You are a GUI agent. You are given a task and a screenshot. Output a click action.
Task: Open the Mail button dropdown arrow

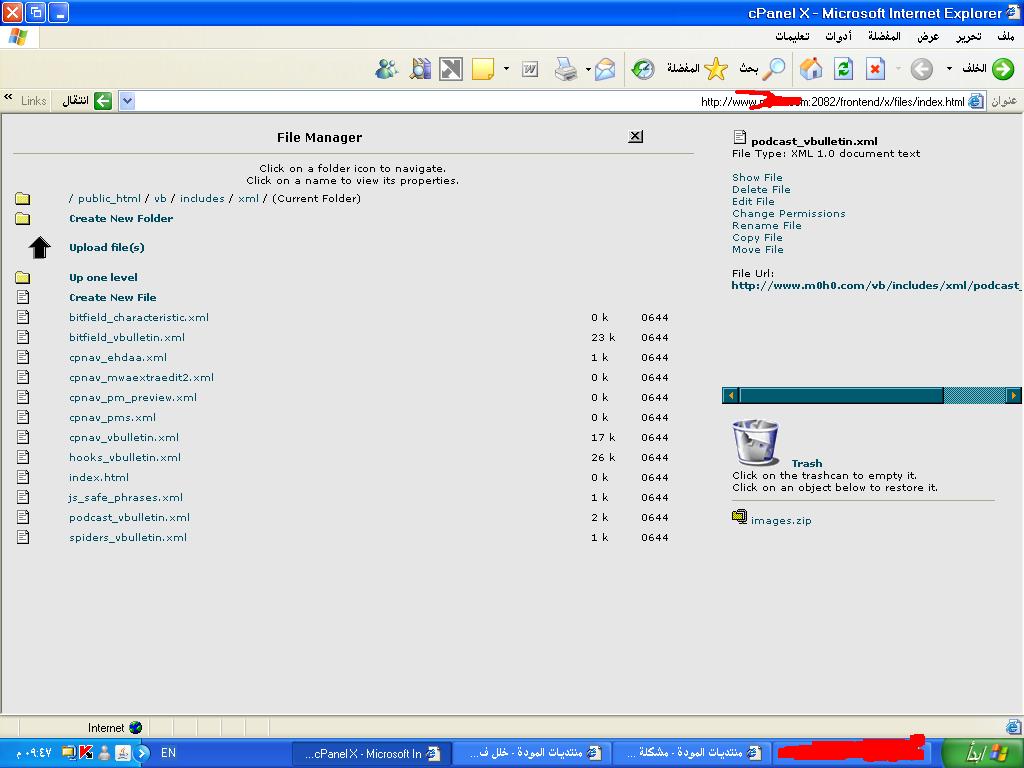[589, 69]
